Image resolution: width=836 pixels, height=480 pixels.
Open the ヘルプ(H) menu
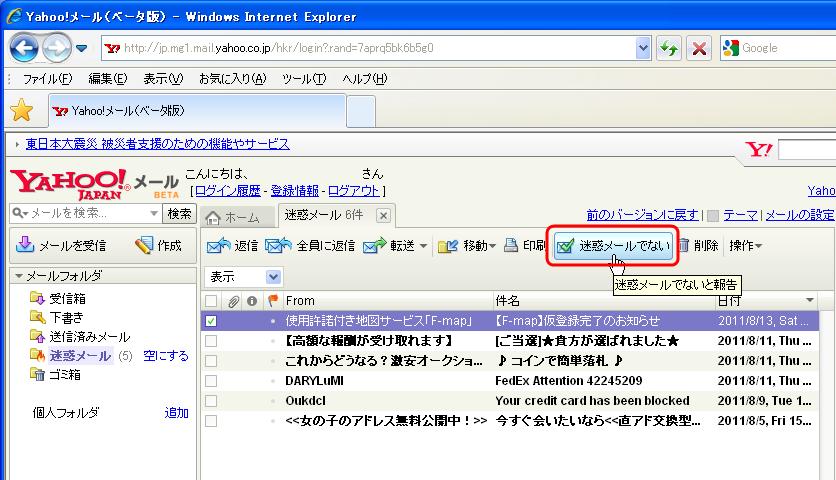[365, 79]
